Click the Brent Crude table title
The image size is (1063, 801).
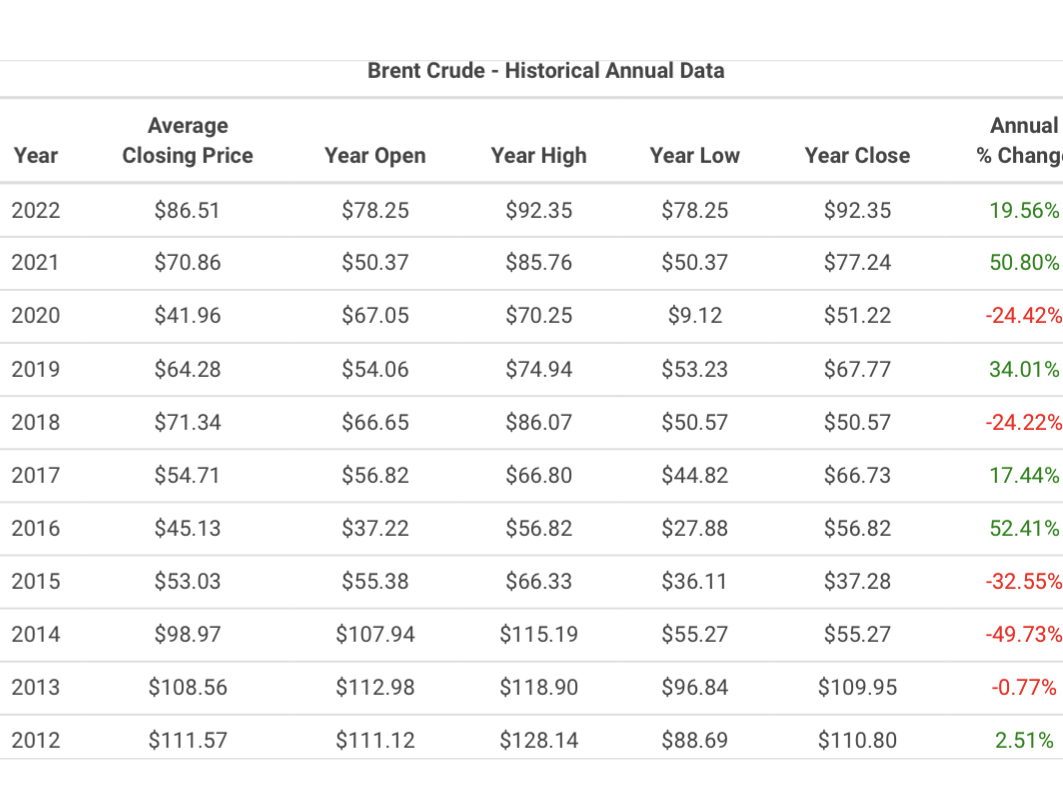(x=546, y=70)
